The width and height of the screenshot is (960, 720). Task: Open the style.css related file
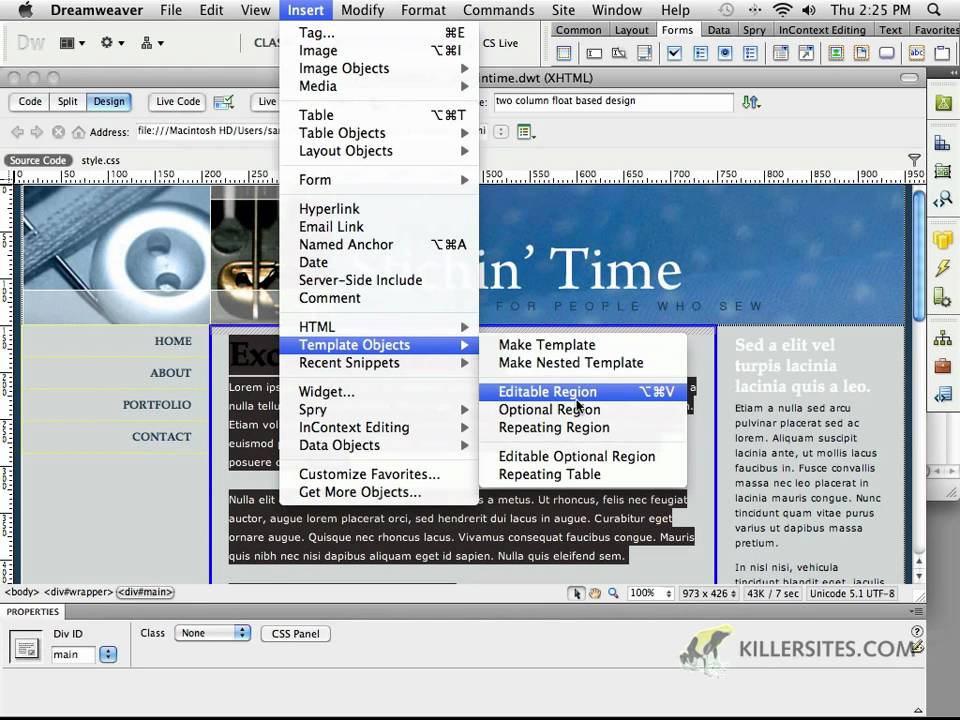[100, 160]
